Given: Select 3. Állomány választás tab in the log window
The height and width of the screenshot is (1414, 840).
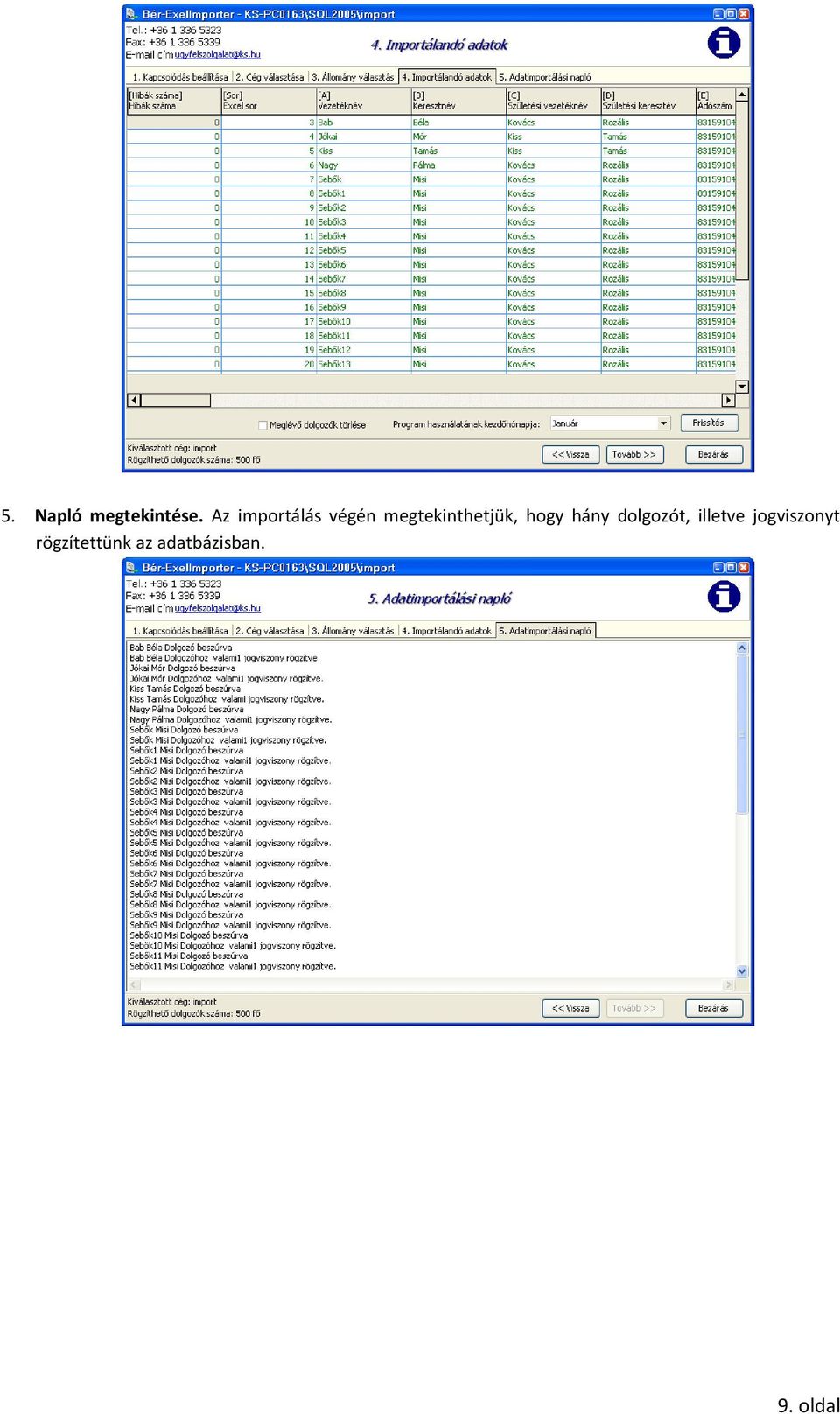Looking at the screenshot, I should coord(353,631).
